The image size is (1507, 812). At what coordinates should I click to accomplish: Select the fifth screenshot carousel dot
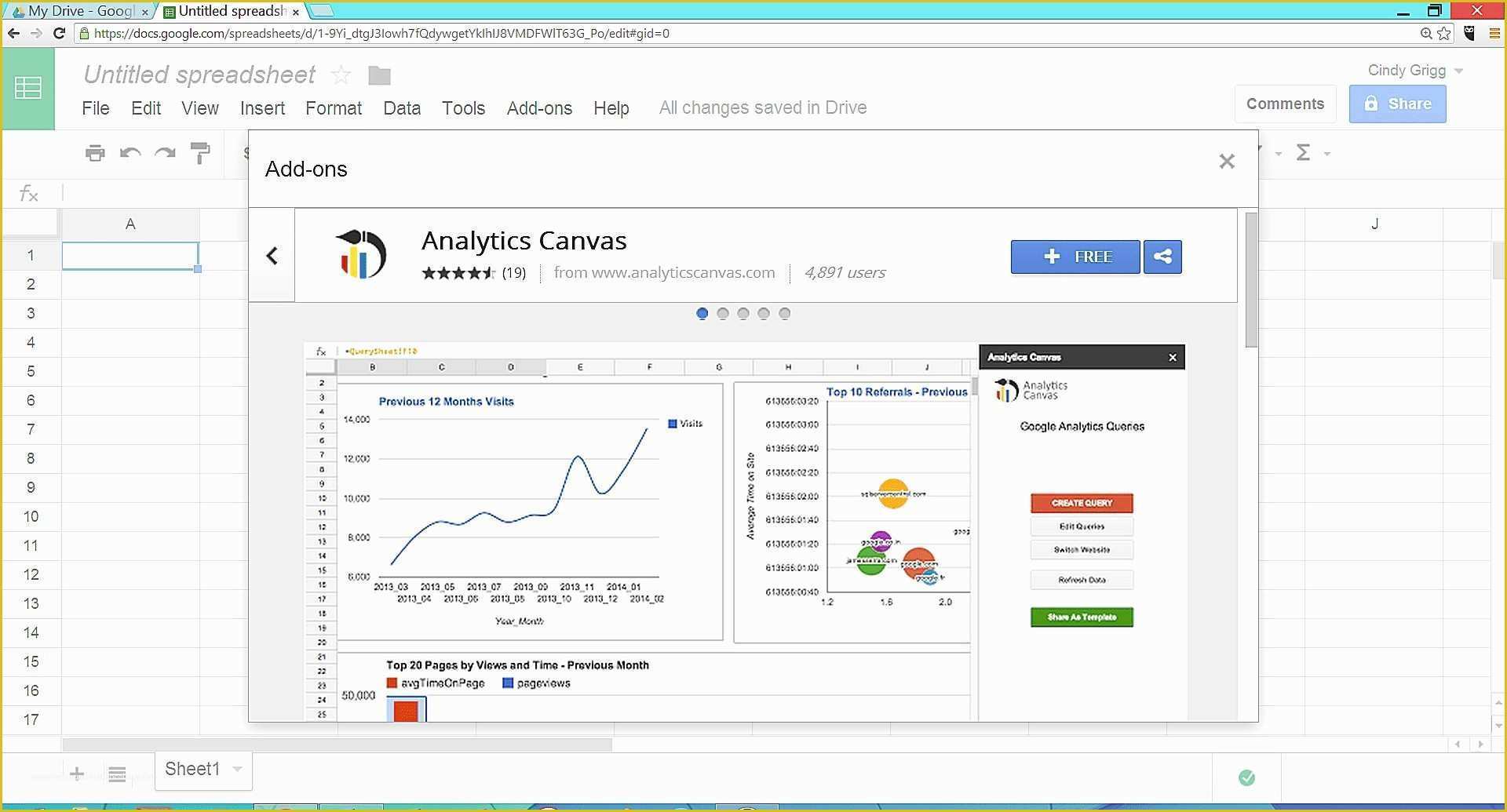pyautogui.click(x=784, y=314)
